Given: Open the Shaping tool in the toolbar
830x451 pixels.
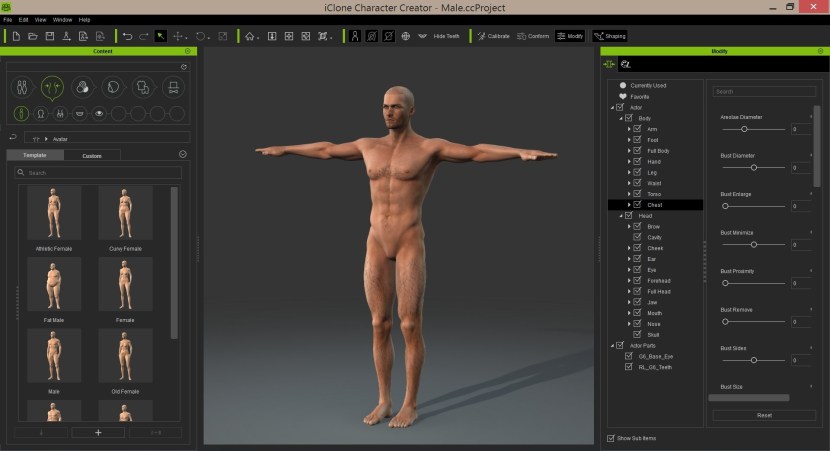Looking at the screenshot, I should coord(610,36).
